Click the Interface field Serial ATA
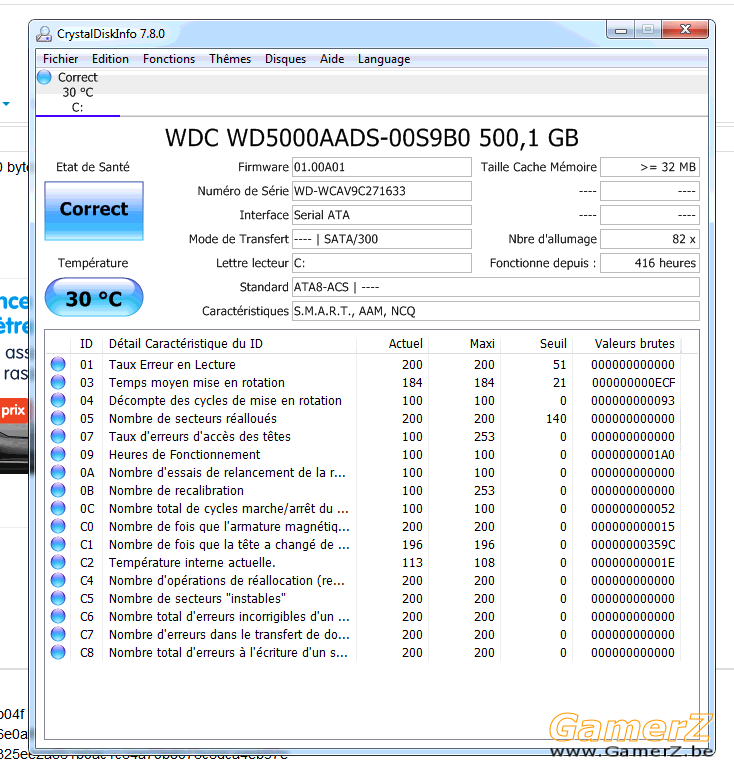 pyautogui.click(x=382, y=215)
